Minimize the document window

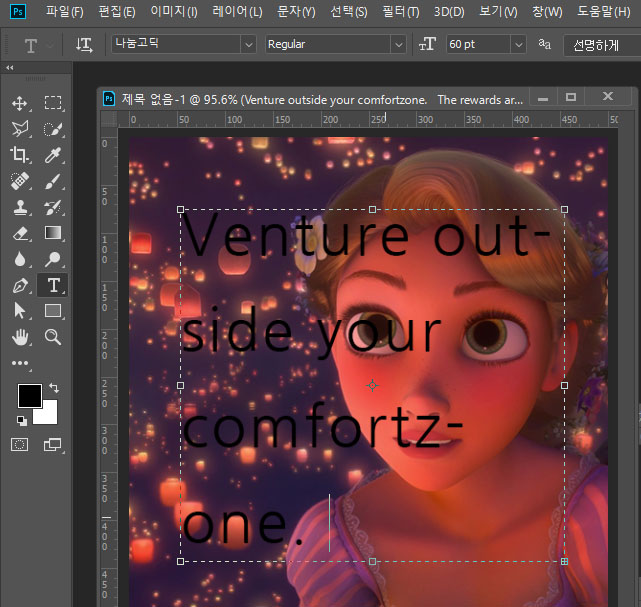pos(543,98)
